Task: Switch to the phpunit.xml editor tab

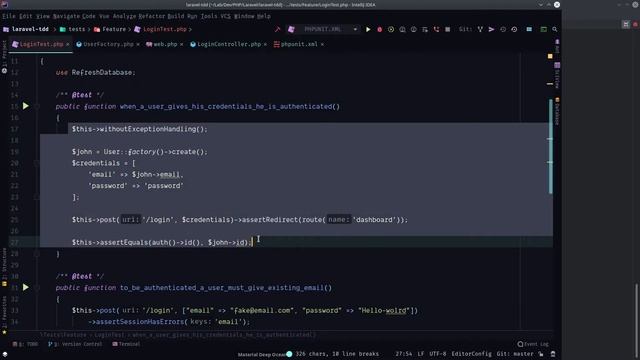Action: tap(299, 44)
